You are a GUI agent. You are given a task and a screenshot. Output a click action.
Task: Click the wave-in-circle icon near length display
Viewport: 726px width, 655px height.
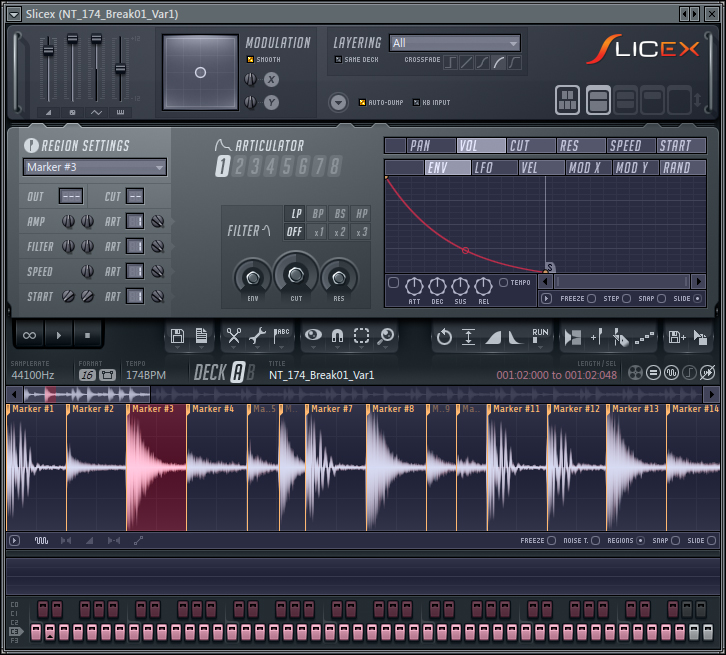tap(671, 373)
